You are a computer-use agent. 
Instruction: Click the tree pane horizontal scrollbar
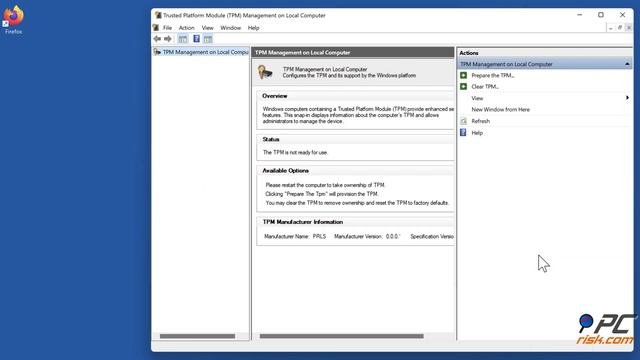(x=198, y=336)
